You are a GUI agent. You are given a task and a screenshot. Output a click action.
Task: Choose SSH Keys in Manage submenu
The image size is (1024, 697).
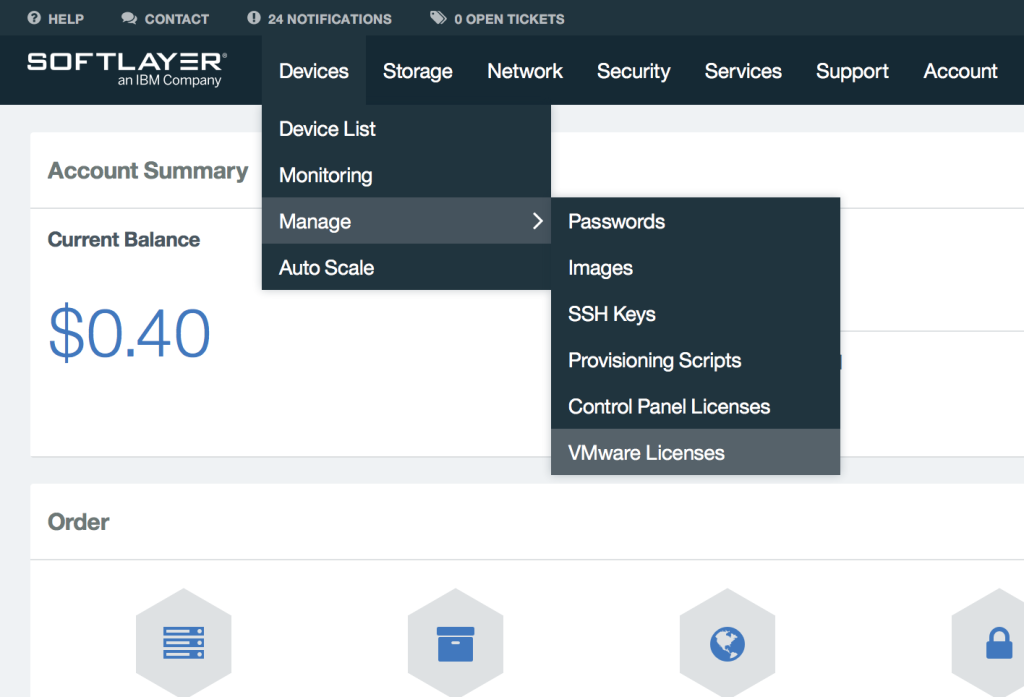coord(696,314)
